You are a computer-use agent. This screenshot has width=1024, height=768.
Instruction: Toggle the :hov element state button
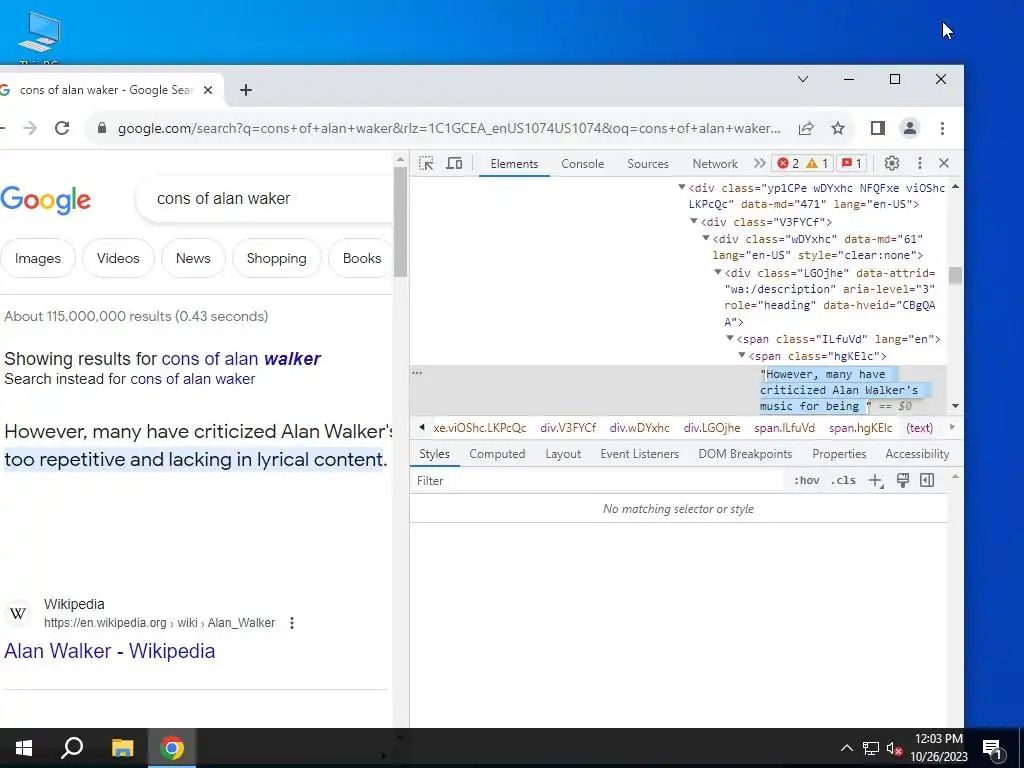[x=807, y=481]
